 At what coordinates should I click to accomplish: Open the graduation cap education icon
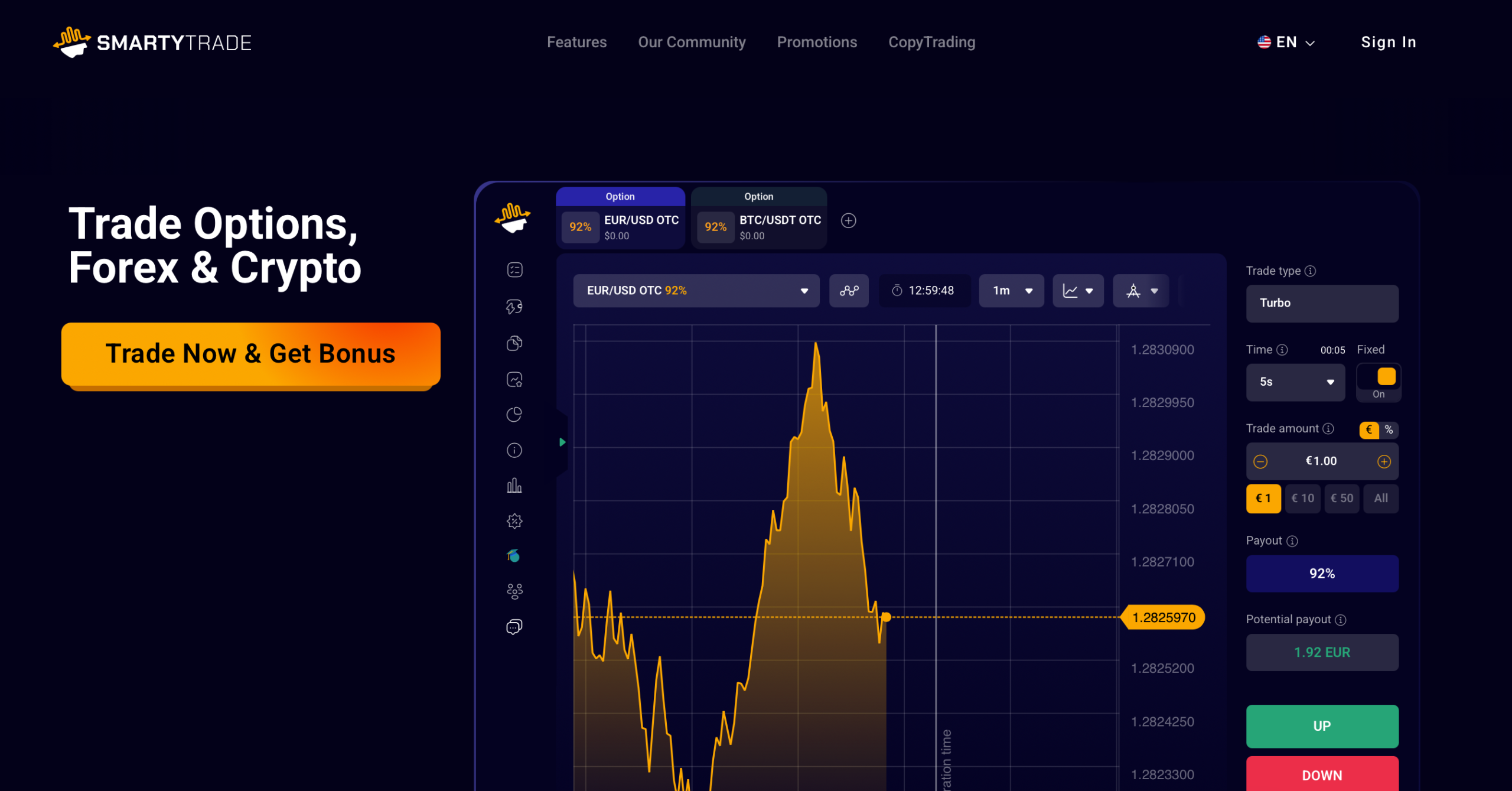click(x=513, y=555)
